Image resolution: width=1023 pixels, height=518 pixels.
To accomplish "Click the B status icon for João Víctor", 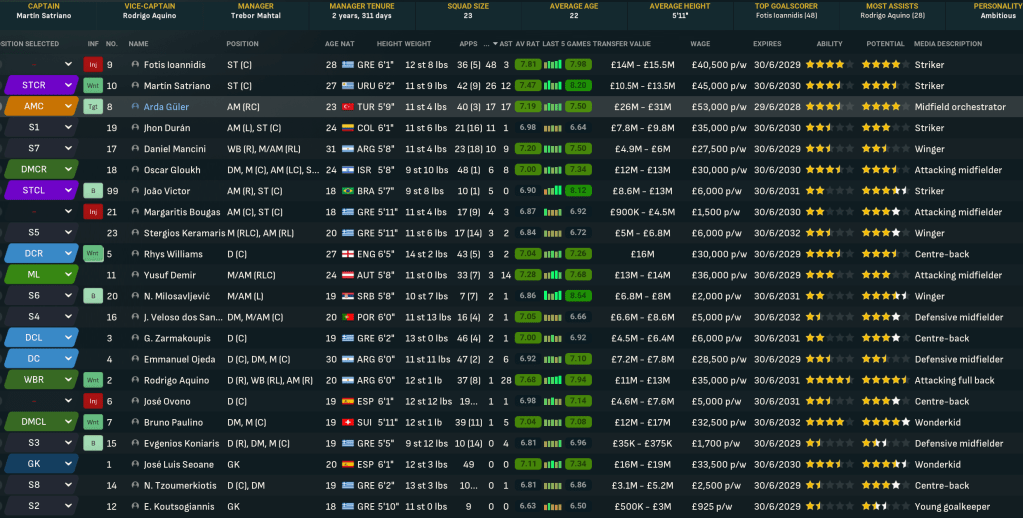I will click(x=93, y=191).
